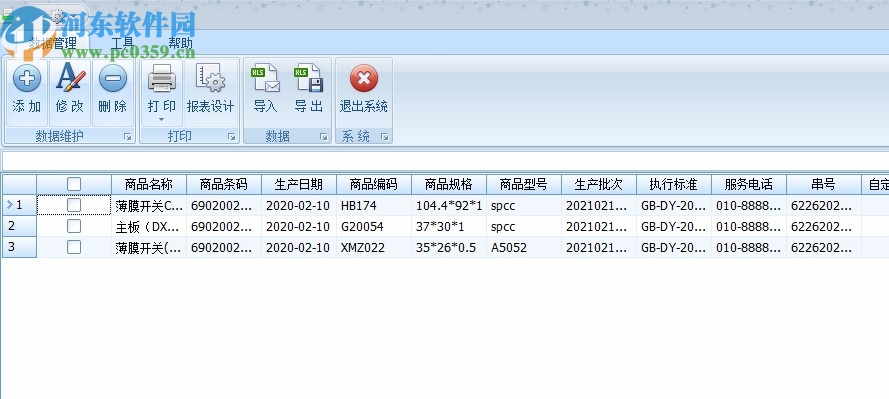Expand the 数据 group launcher
The image size is (889, 399).
tap(323, 137)
